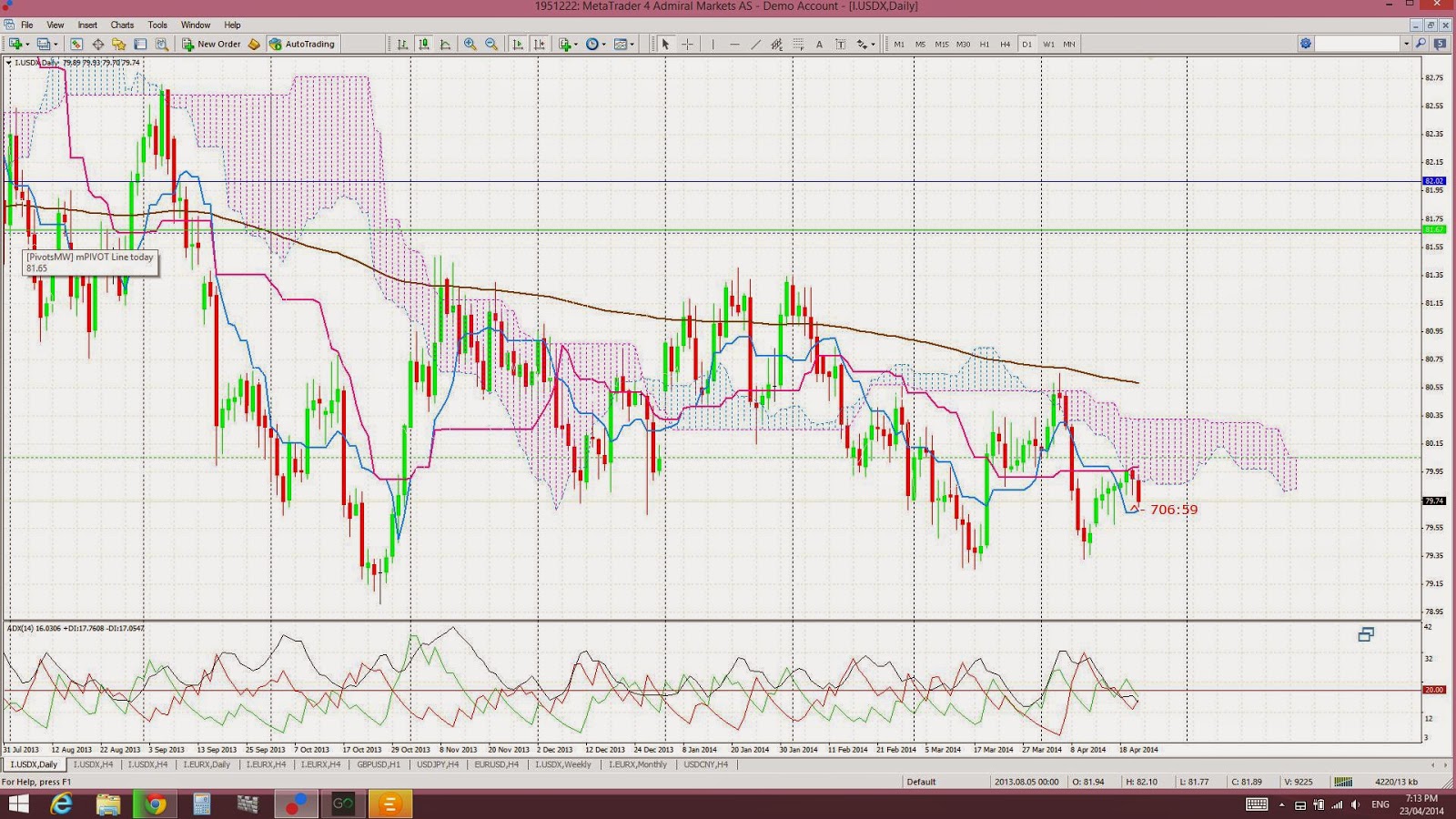Pick the equidistant channel tool
Screen dimensions: 1456x819
pos(776,44)
